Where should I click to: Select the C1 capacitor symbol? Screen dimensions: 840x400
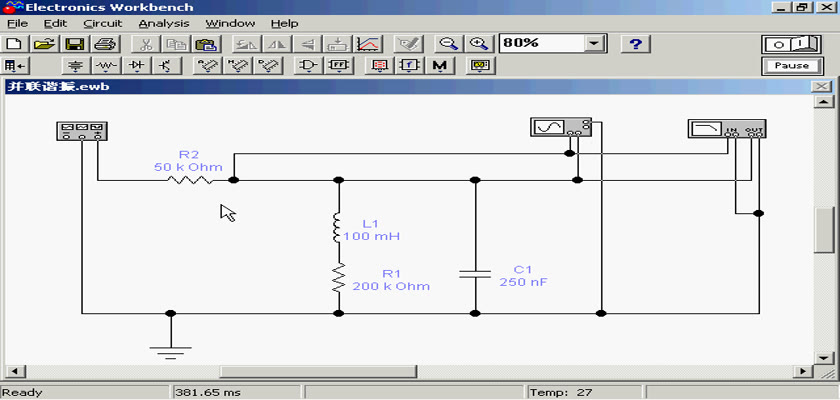tap(475, 274)
